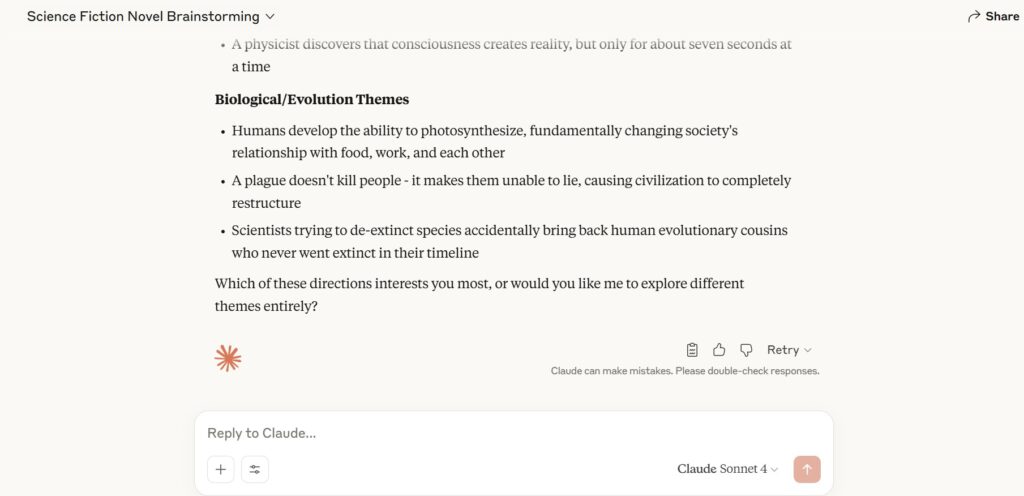Click the plague unable to lie bullet
The width and height of the screenshot is (1024, 496).
(511, 192)
